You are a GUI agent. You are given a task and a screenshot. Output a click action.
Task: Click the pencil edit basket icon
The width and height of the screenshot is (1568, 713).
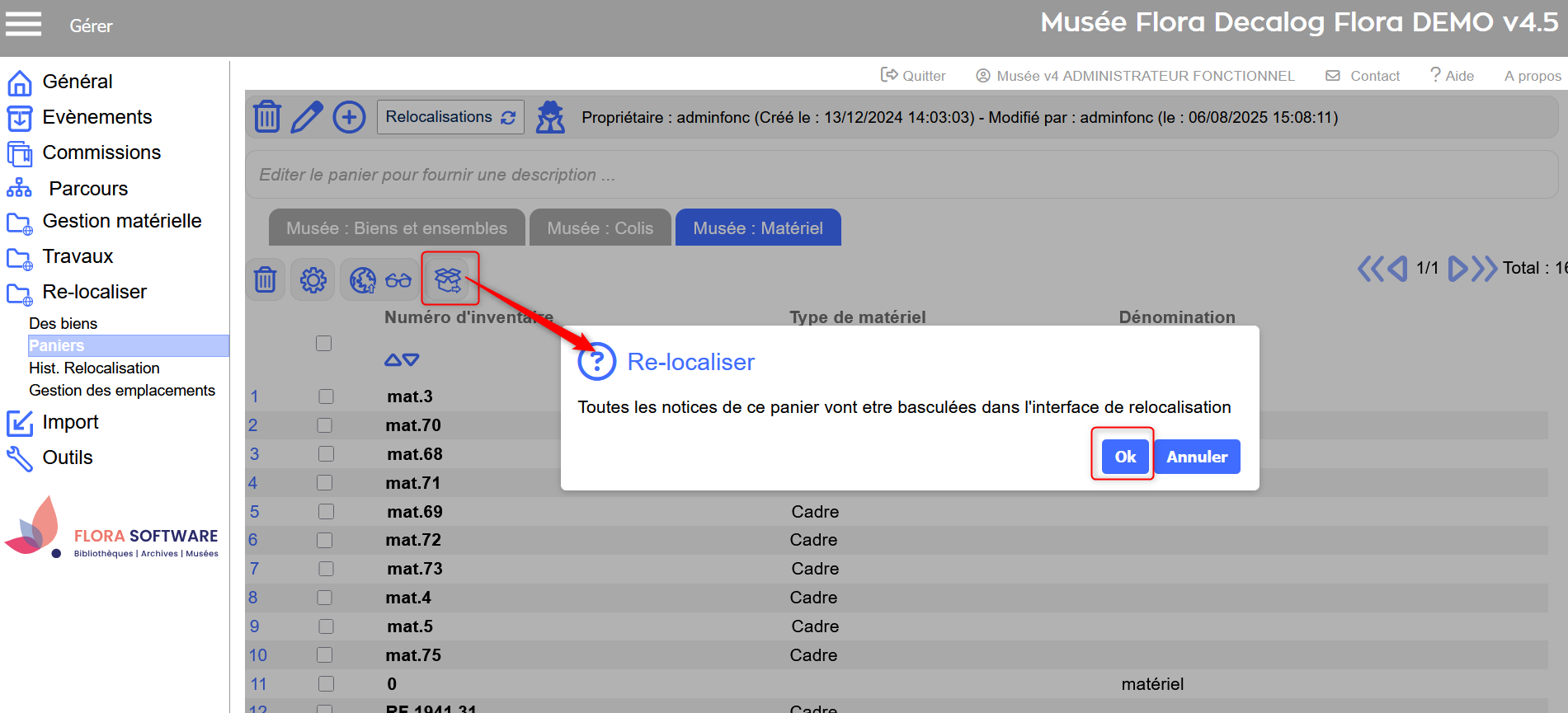pyautogui.click(x=307, y=117)
